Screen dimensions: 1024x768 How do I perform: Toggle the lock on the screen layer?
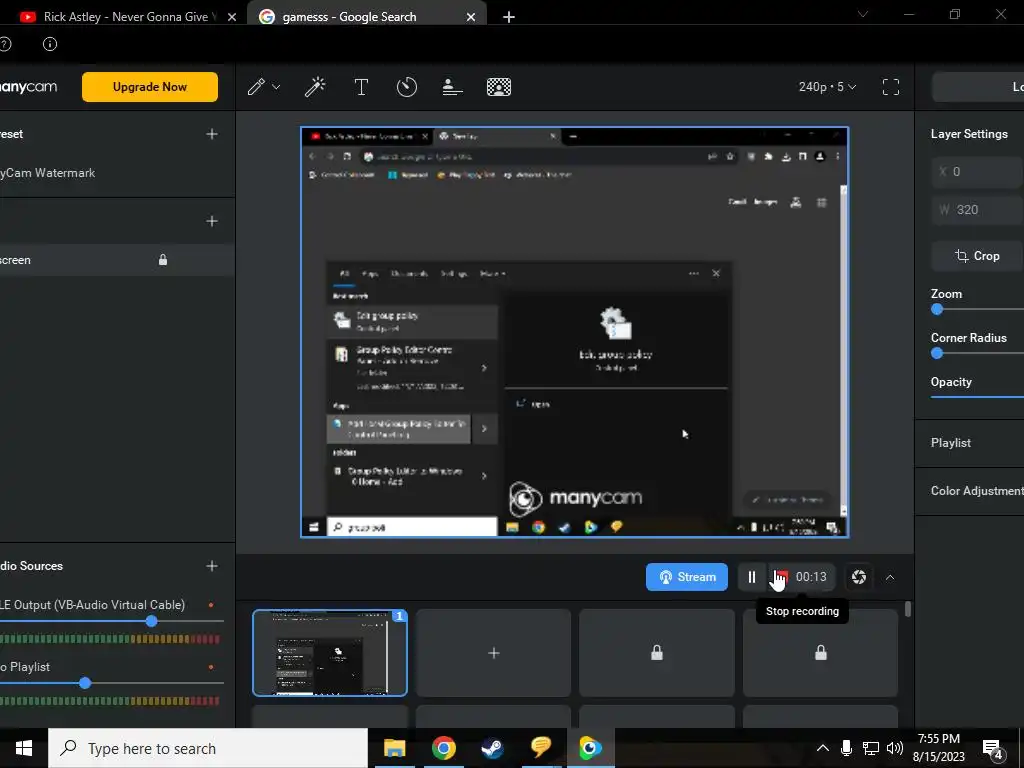163,260
